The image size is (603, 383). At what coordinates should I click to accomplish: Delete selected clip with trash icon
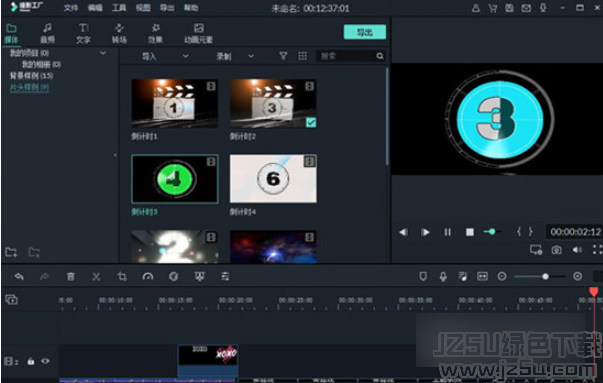click(70, 276)
